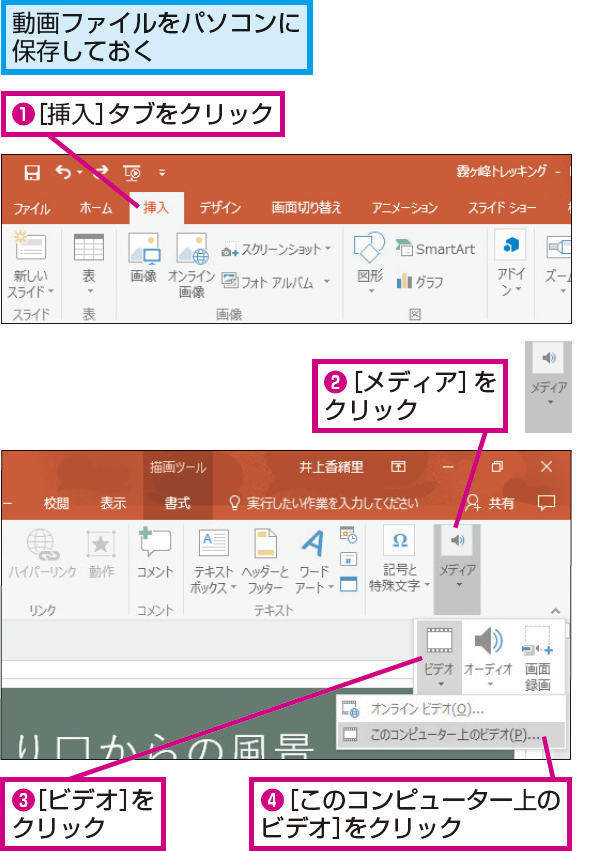Click the Save icon in quick access toolbar
This screenshot has width=600, height=851.
pos(32,173)
